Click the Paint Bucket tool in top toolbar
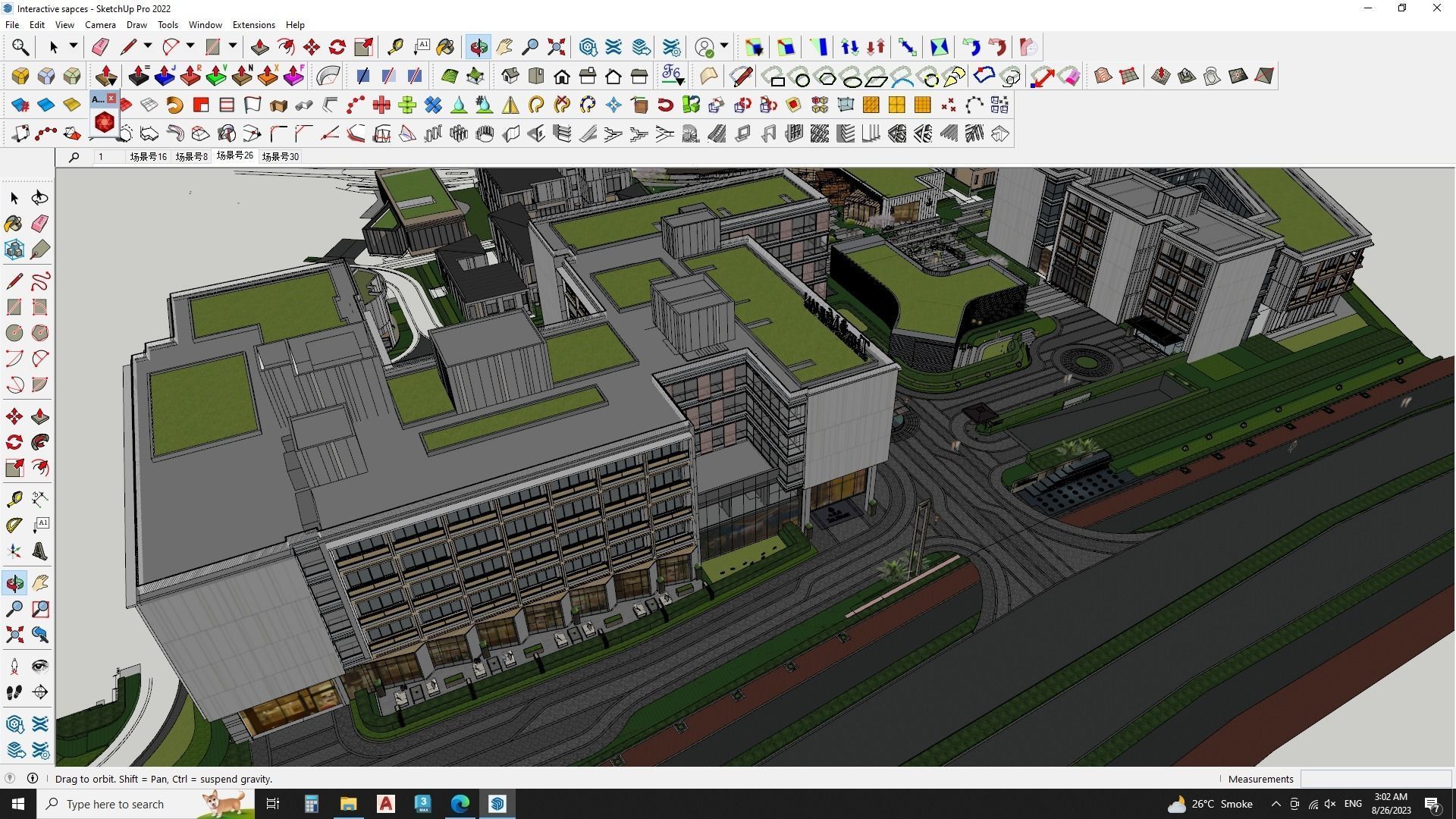Viewport: 1456px width, 819px height. coord(445,47)
